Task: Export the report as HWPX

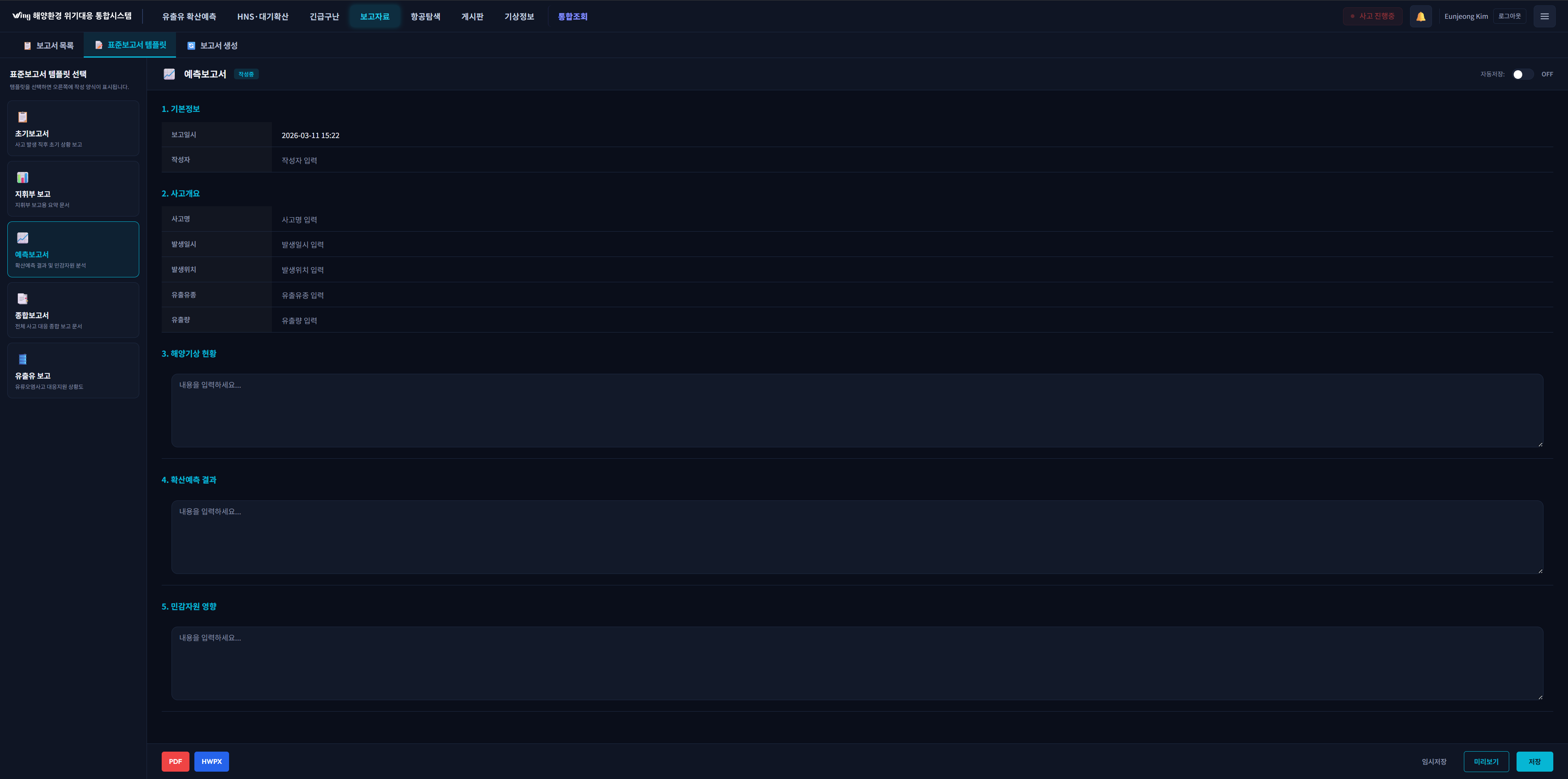Action: pyautogui.click(x=211, y=761)
